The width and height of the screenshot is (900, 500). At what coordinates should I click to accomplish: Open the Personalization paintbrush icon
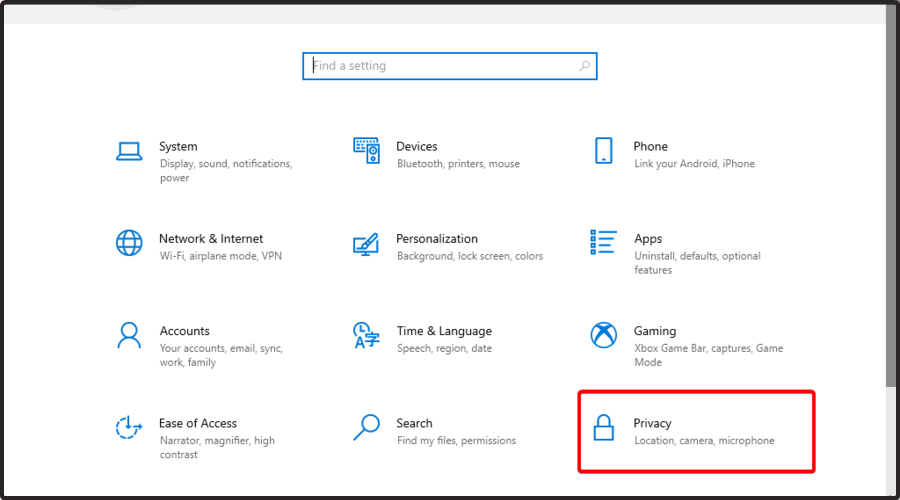(366, 243)
